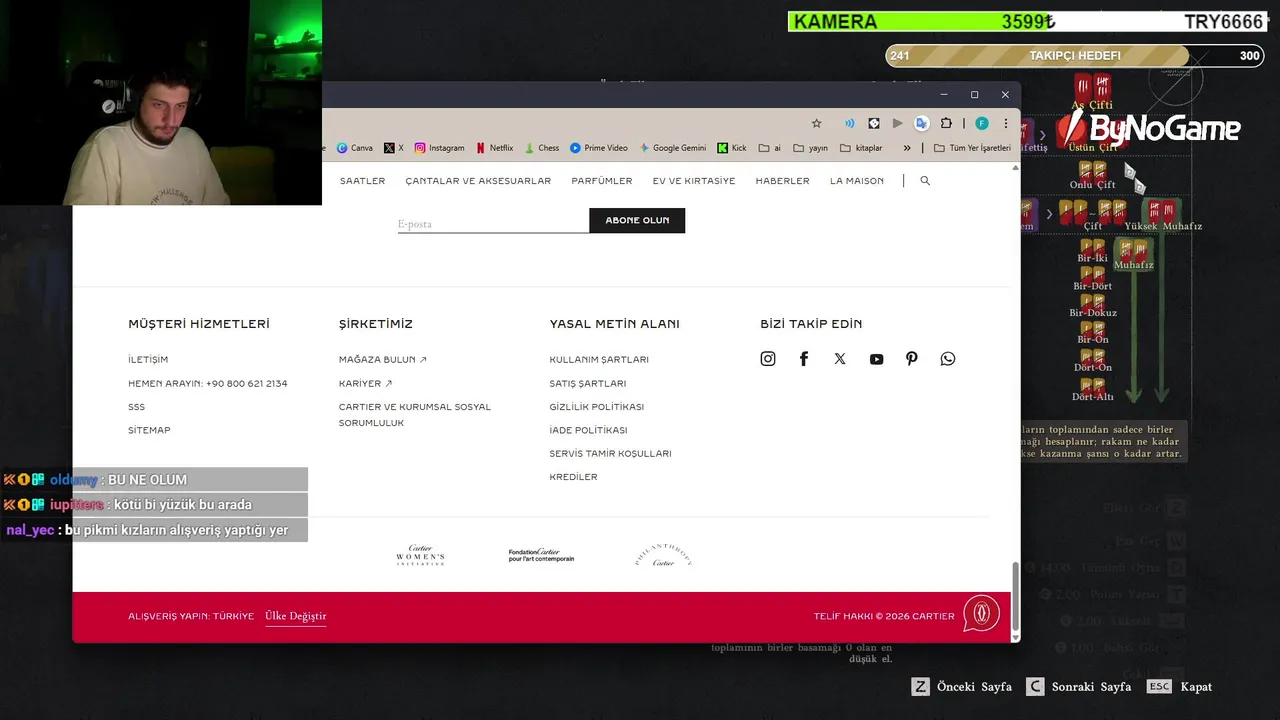Viewport: 1280px width, 720px height.
Task: Open the KARİYER link
Action: tap(365, 384)
